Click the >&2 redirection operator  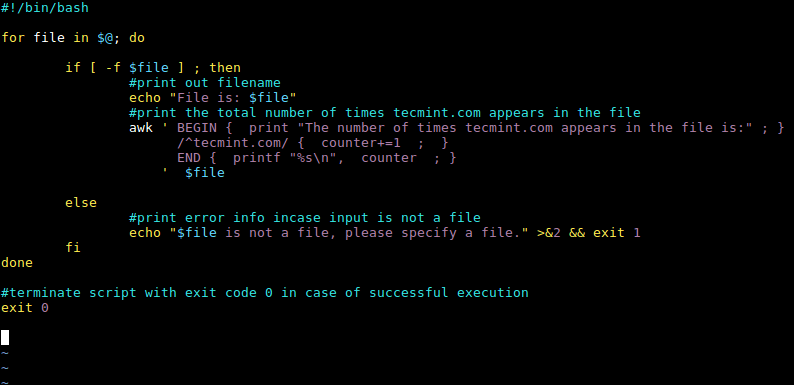pyautogui.click(x=549, y=233)
